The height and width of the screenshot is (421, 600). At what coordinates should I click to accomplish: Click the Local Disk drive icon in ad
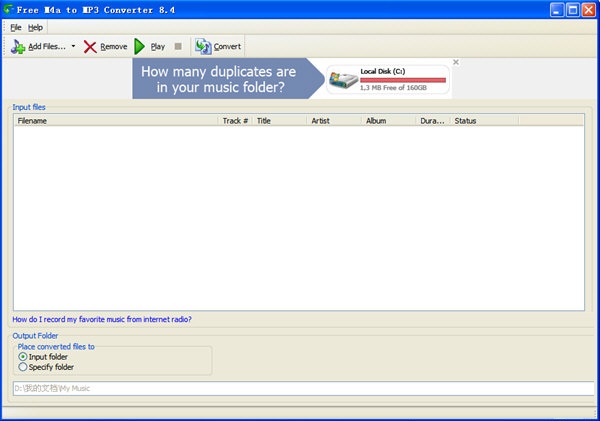click(x=343, y=80)
